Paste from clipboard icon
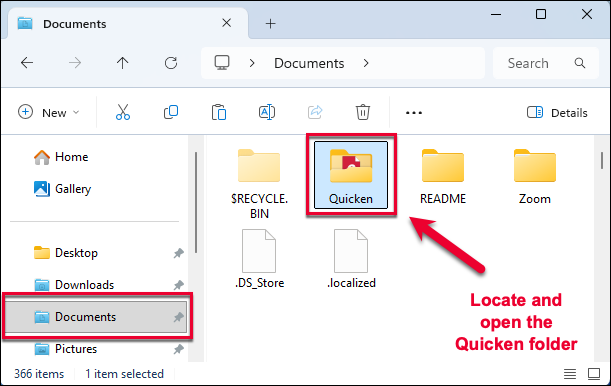 click(219, 112)
